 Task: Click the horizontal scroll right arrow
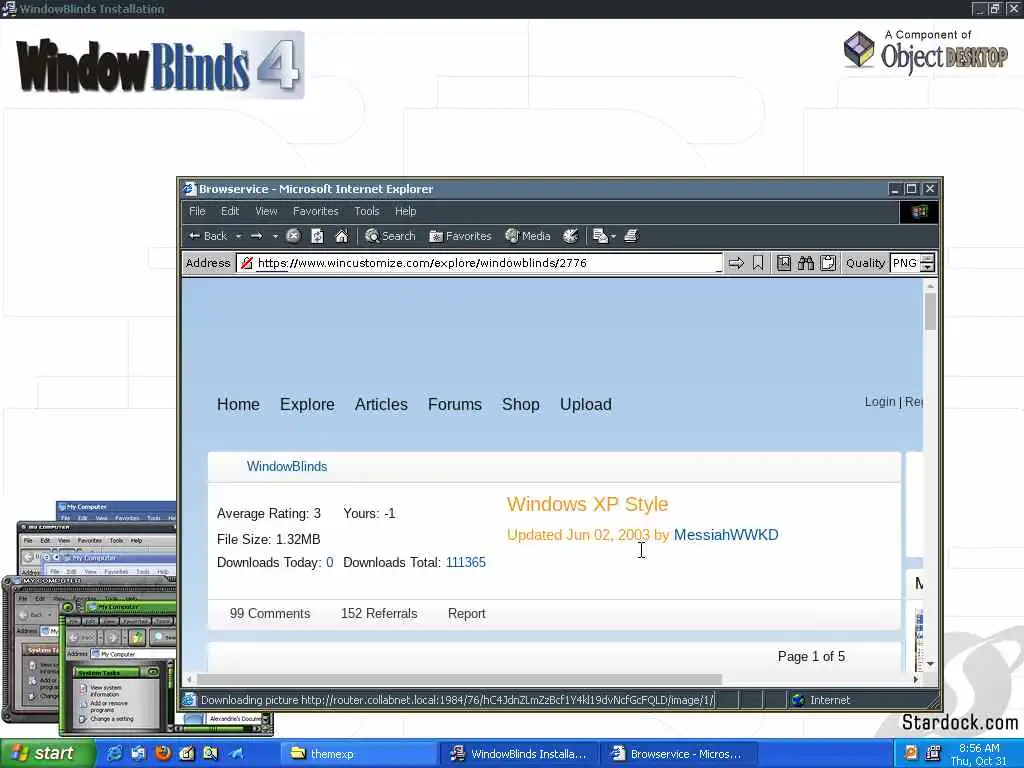click(916, 679)
